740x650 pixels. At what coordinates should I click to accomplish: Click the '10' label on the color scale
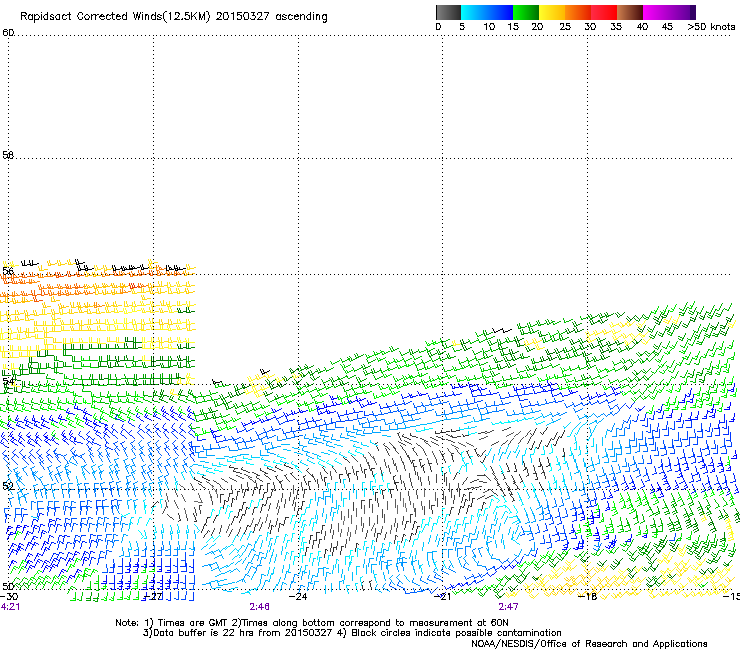coord(489,27)
